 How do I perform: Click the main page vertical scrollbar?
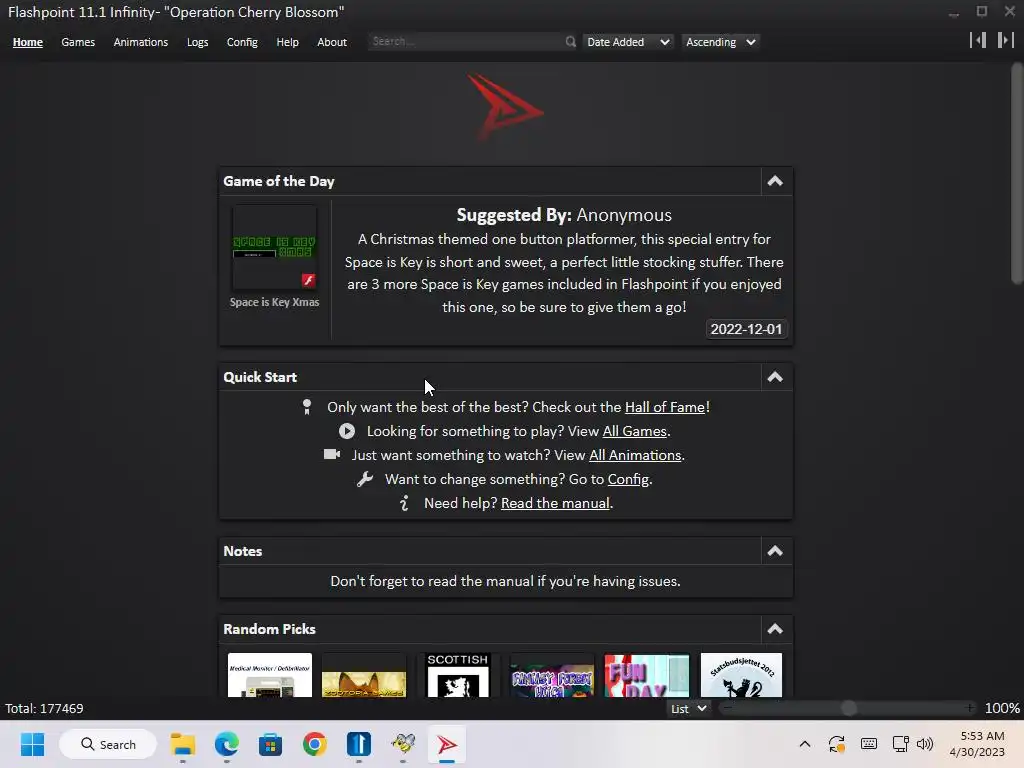click(1017, 173)
